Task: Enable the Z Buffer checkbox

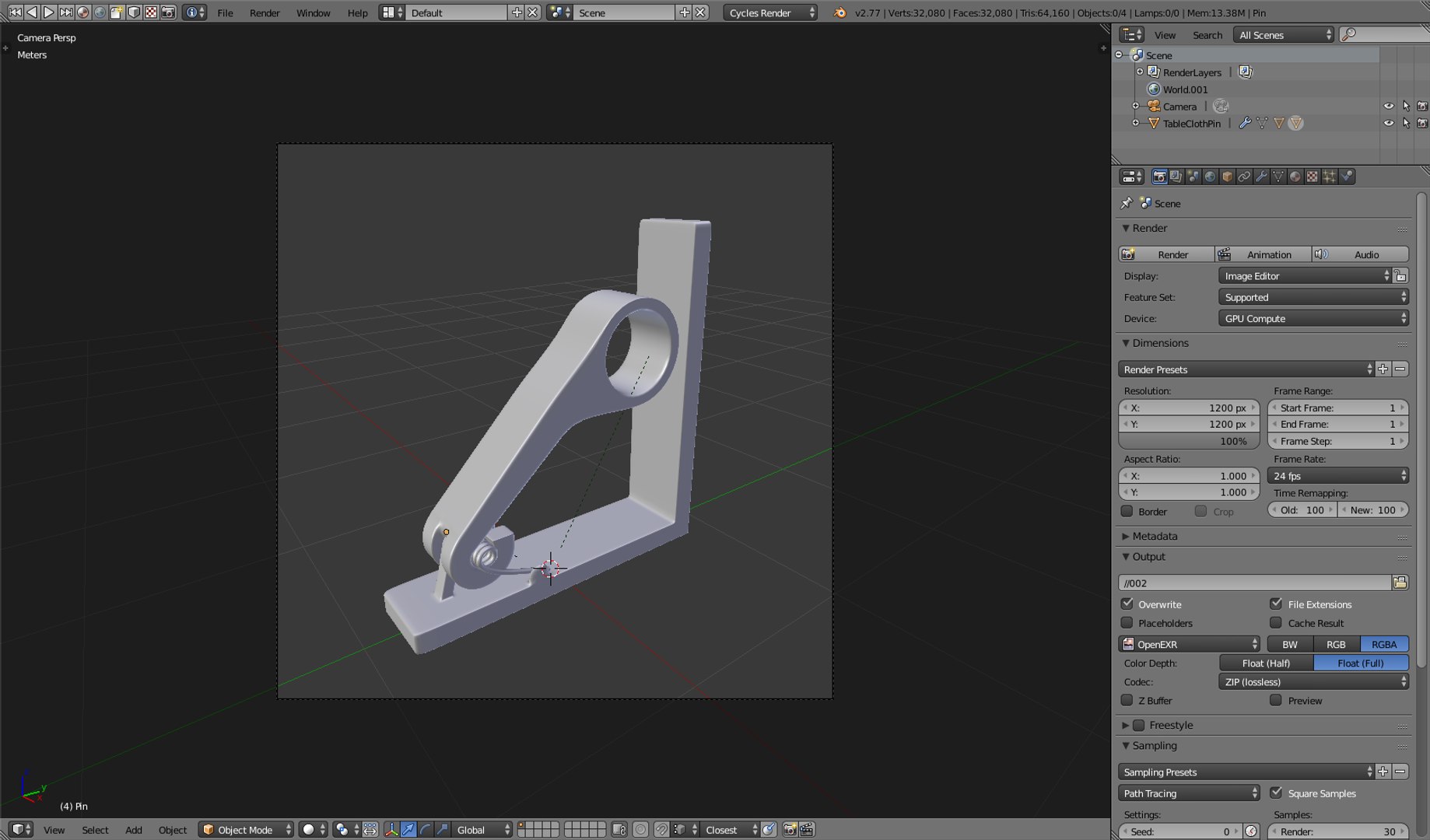Action: coord(1127,700)
